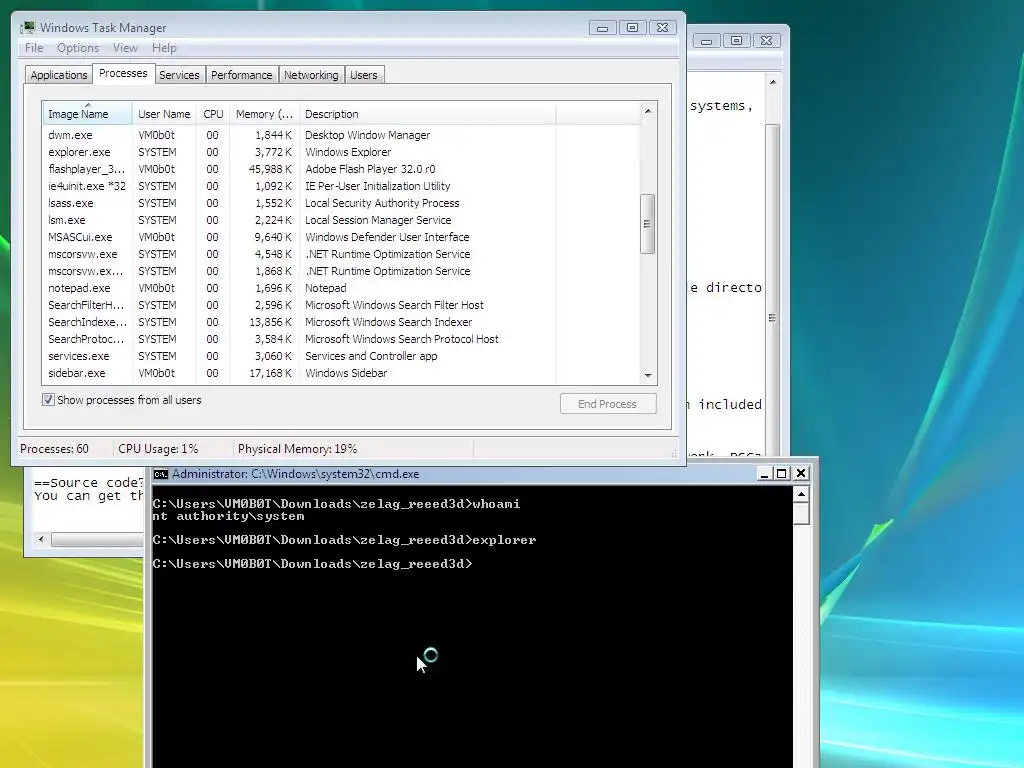Maximize the Task Manager window
Screen dimensions: 1024x768
[x=632, y=27]
